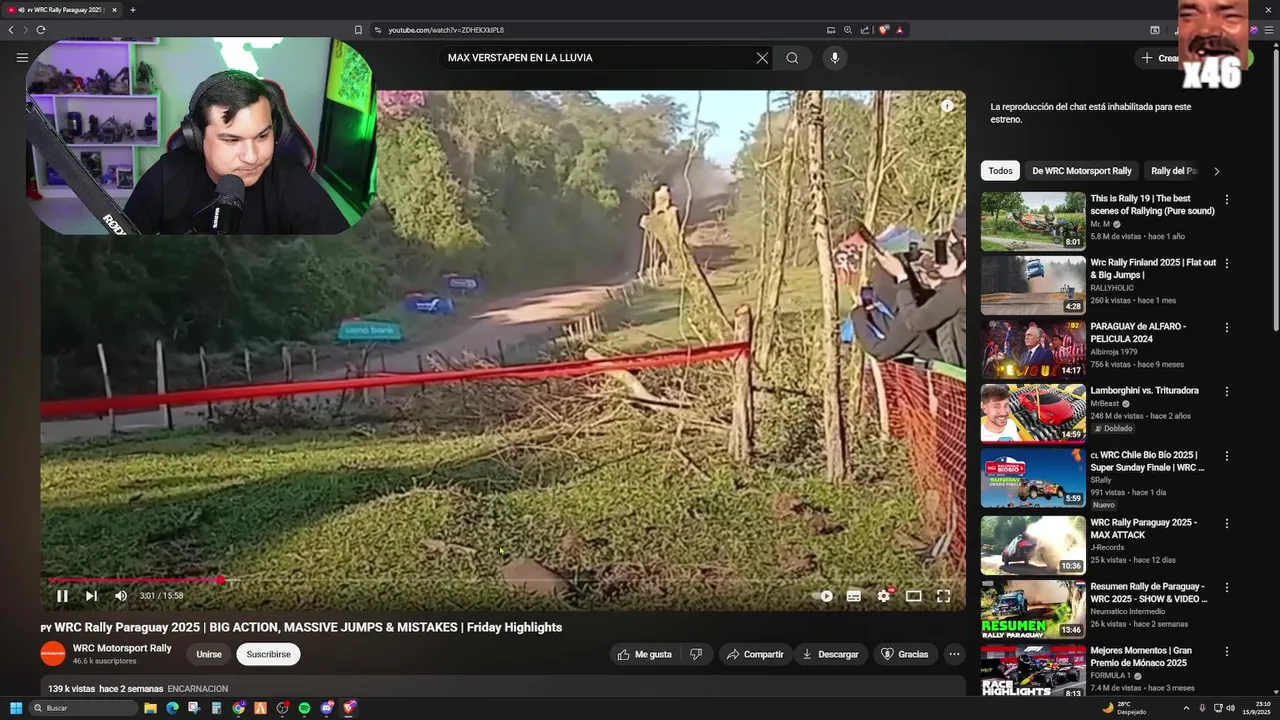Screen dimensions: 1280x720
Task: Open more actions ellipsis below video
Action: 954,654
